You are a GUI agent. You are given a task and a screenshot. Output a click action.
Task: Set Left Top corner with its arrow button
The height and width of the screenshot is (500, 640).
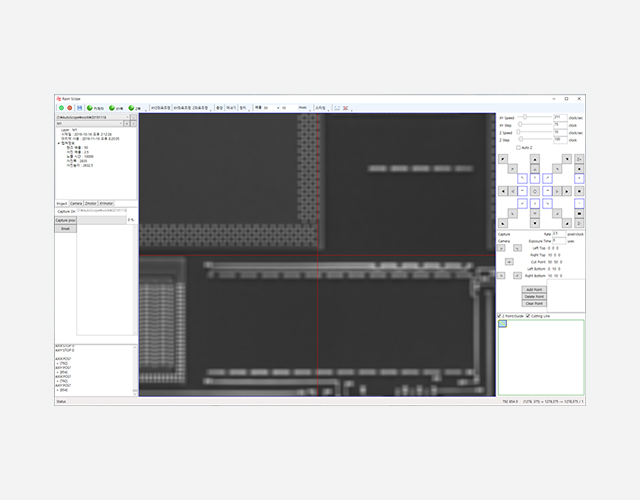(x=501, y=248)
